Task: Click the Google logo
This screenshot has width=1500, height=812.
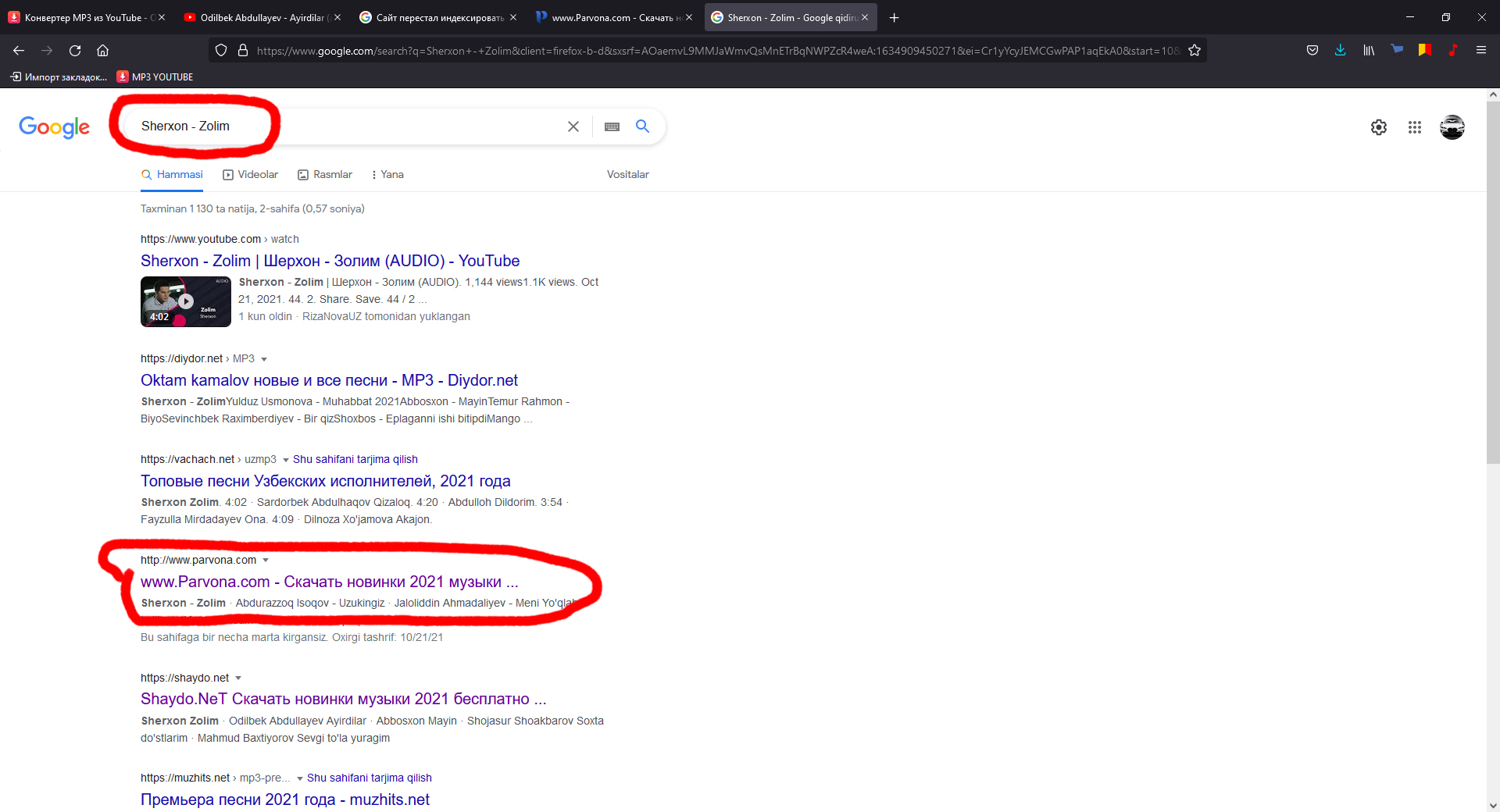Action: pyautogui.click(x=54, y=126)
